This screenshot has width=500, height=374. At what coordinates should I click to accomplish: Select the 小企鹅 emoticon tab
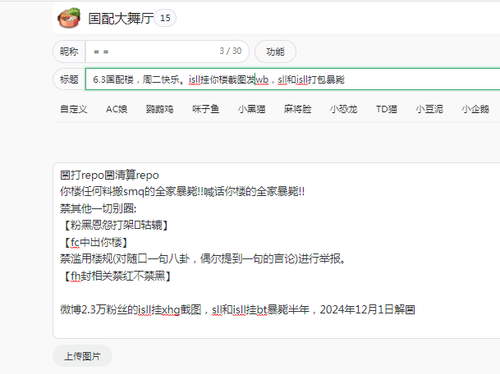(475, 109)
